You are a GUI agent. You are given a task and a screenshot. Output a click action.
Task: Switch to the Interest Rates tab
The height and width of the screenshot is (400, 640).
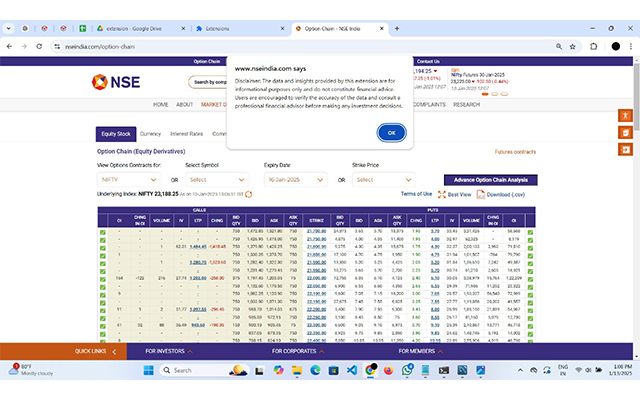187,134
